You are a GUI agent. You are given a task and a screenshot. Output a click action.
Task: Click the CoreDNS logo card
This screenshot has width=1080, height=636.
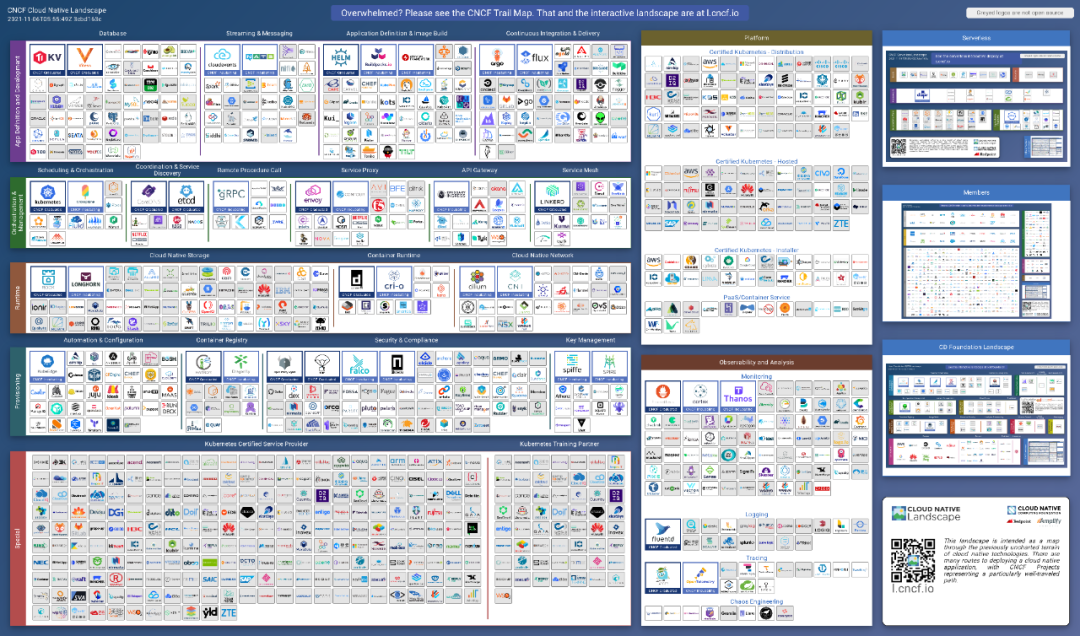pos(149,197)
